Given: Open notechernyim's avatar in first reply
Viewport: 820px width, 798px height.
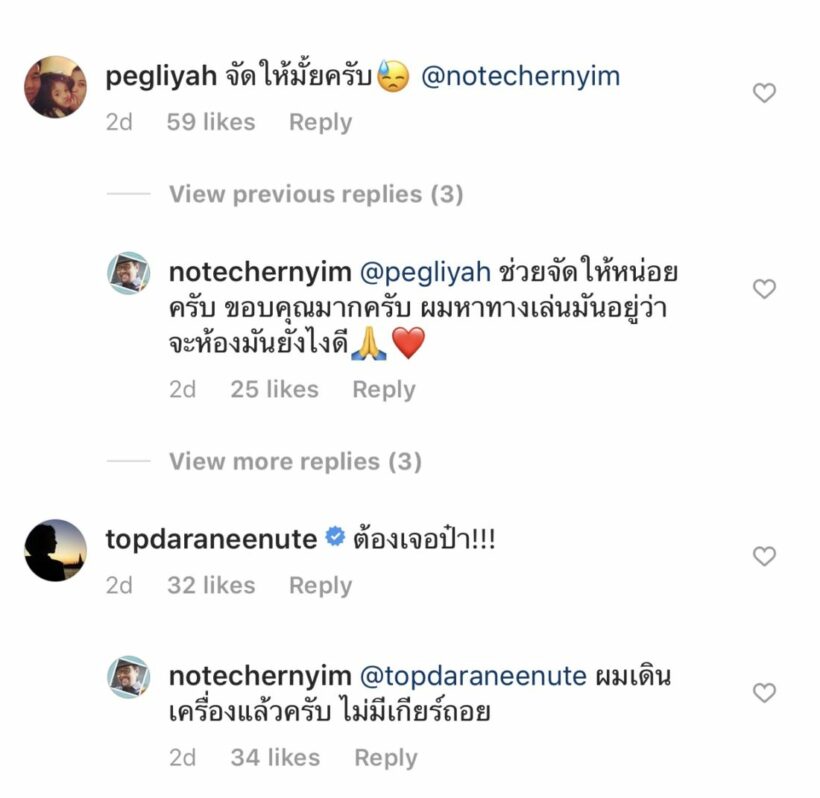Looking at the screenshot, I should (x=129, y=273).
